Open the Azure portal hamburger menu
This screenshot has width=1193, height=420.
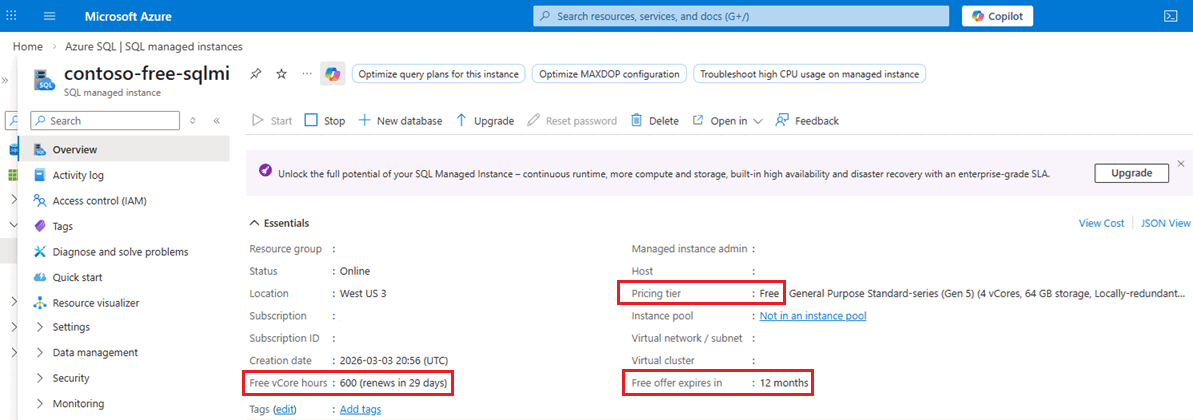[x=50, y=16]
